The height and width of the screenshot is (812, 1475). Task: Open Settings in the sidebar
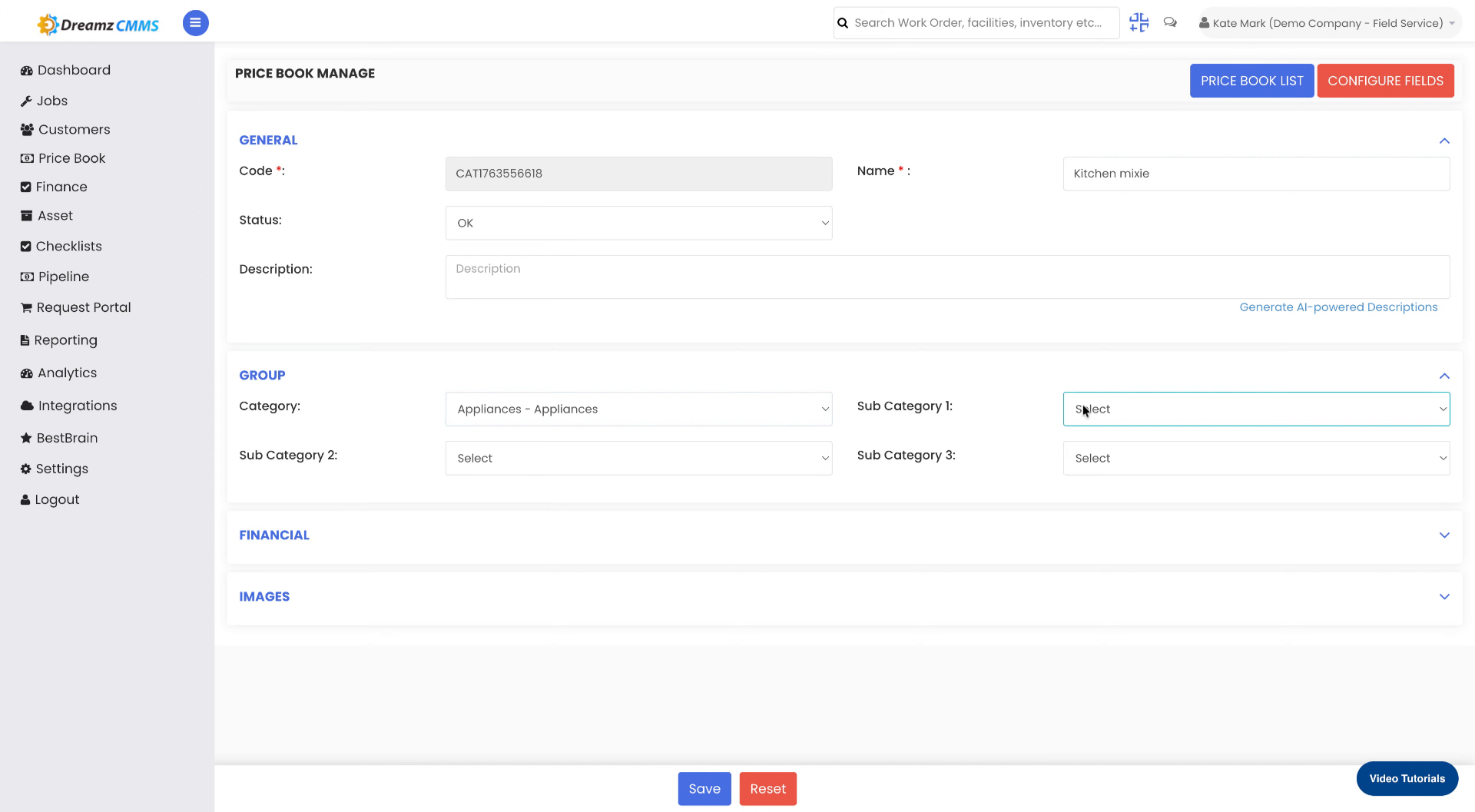62,469
